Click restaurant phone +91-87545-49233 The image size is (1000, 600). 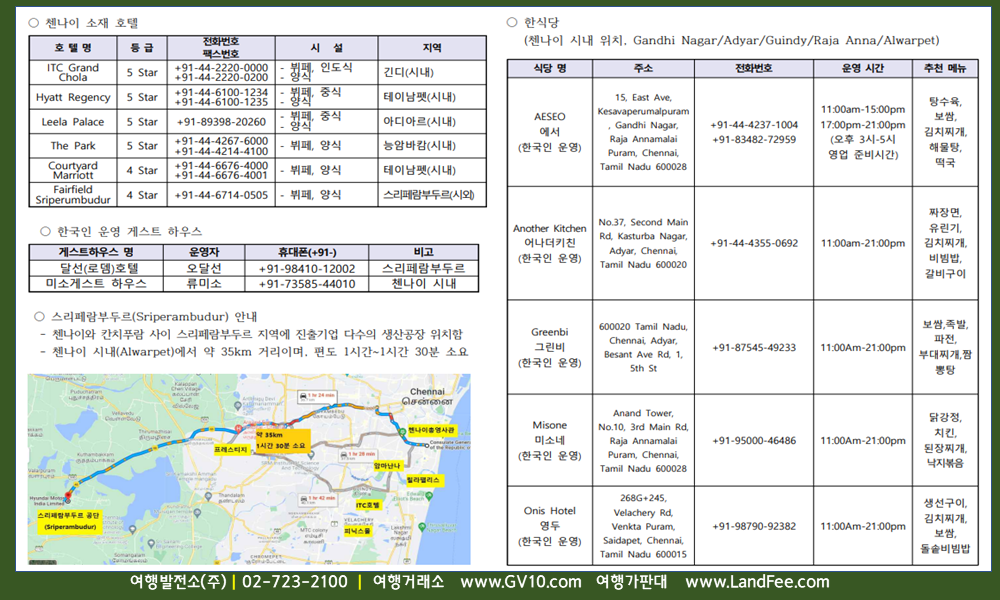point(754,347)
